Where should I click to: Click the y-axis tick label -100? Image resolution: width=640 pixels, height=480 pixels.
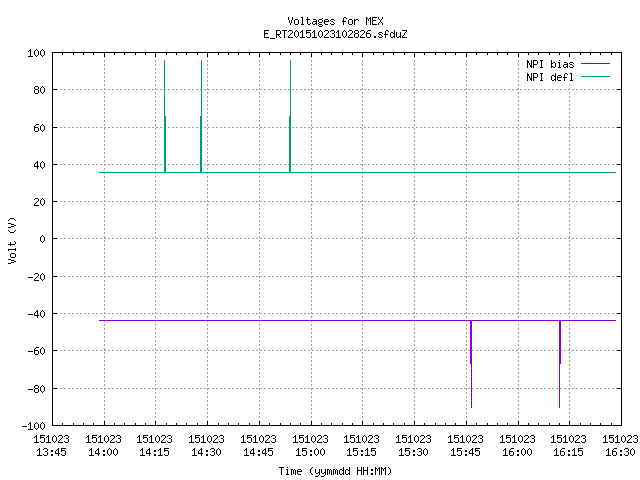33,426
